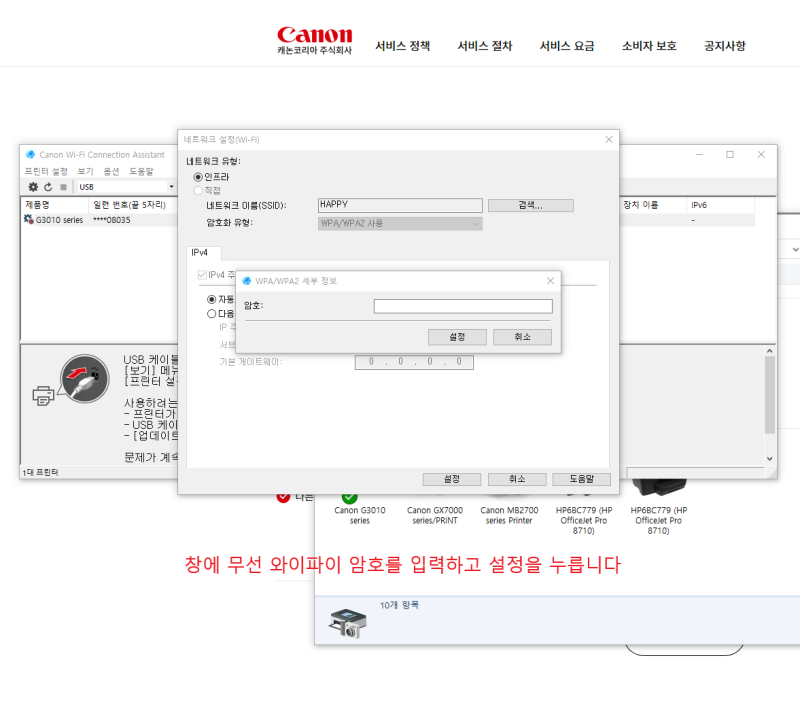Expand the dropdown chevron in the right window
The width and height of the screenshot is (800, 707).
pos(795,249)
